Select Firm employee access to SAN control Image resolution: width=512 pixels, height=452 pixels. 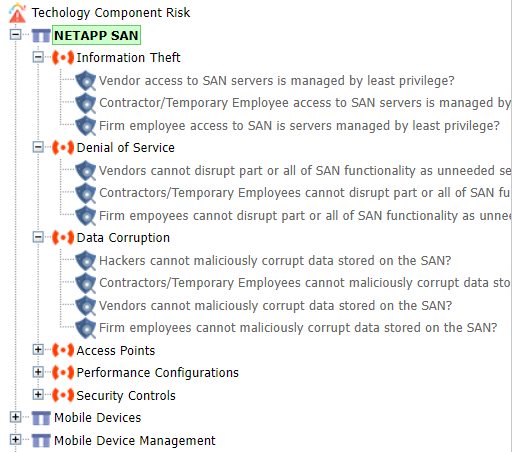click(299, 126)
